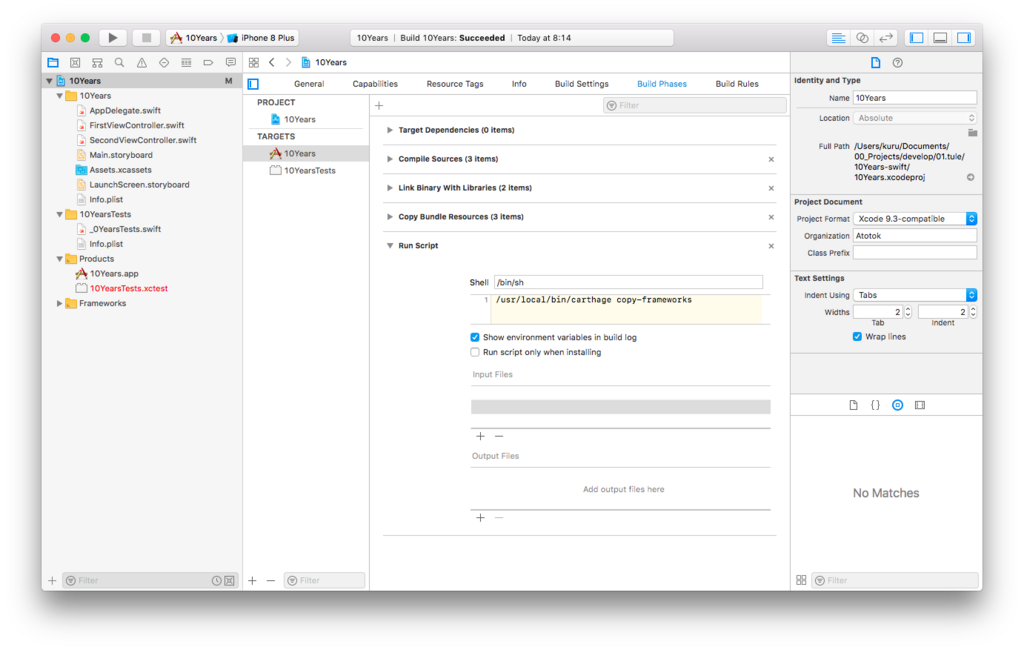Open AppDelegate.swift in navigator
Viewport: 1024px width, 650px height.
tap(125, 111)
